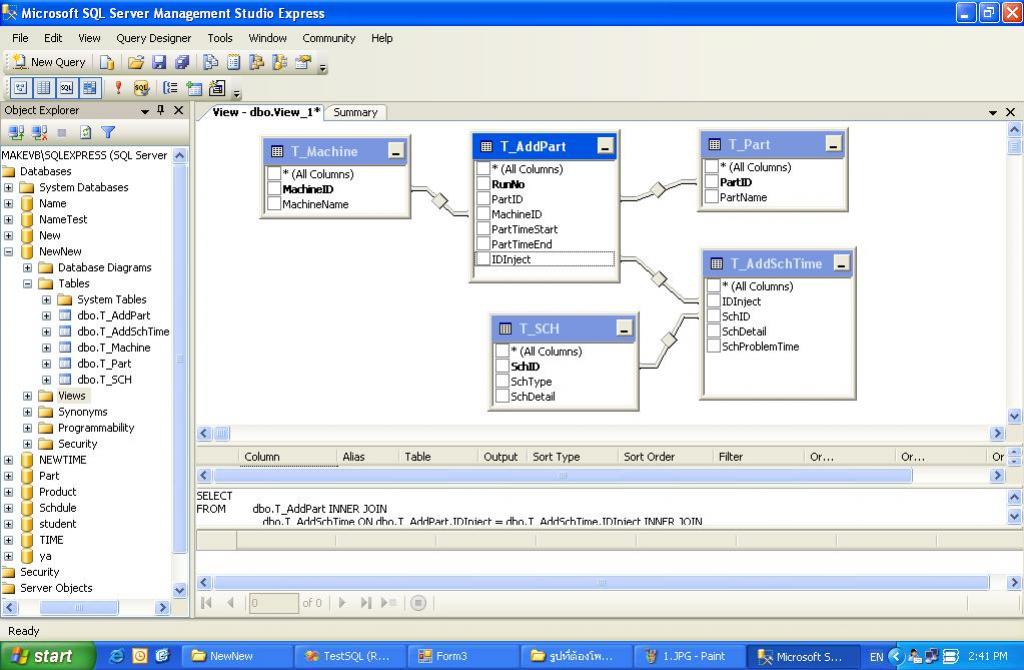Check the MachineID box in T_Machine
Screen dimensions: 1024x670
[274, 189]
